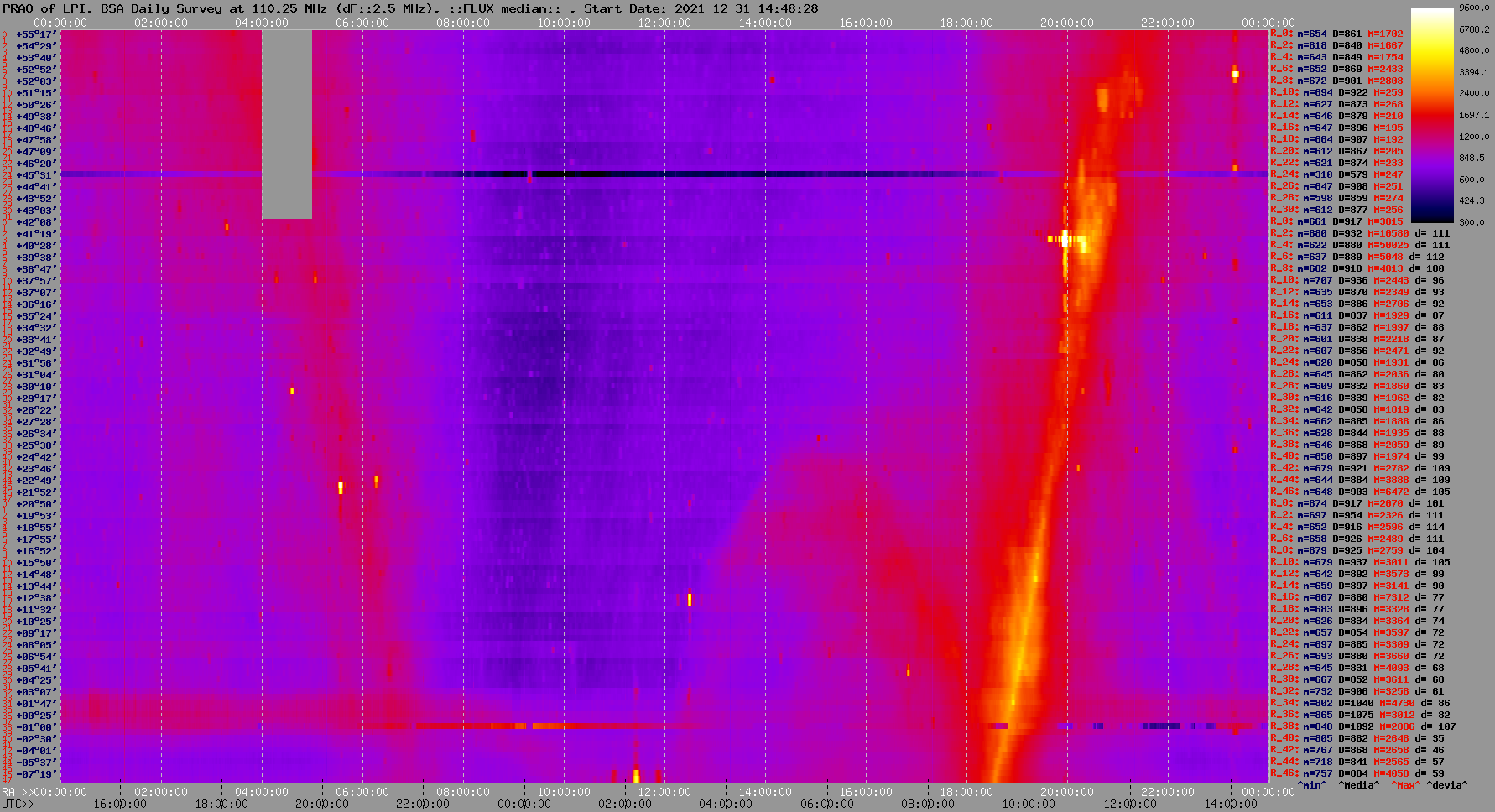1495x812 pixels.
Task: Click the 3394.1 value on color scale
Action: tap(1474, 72)
